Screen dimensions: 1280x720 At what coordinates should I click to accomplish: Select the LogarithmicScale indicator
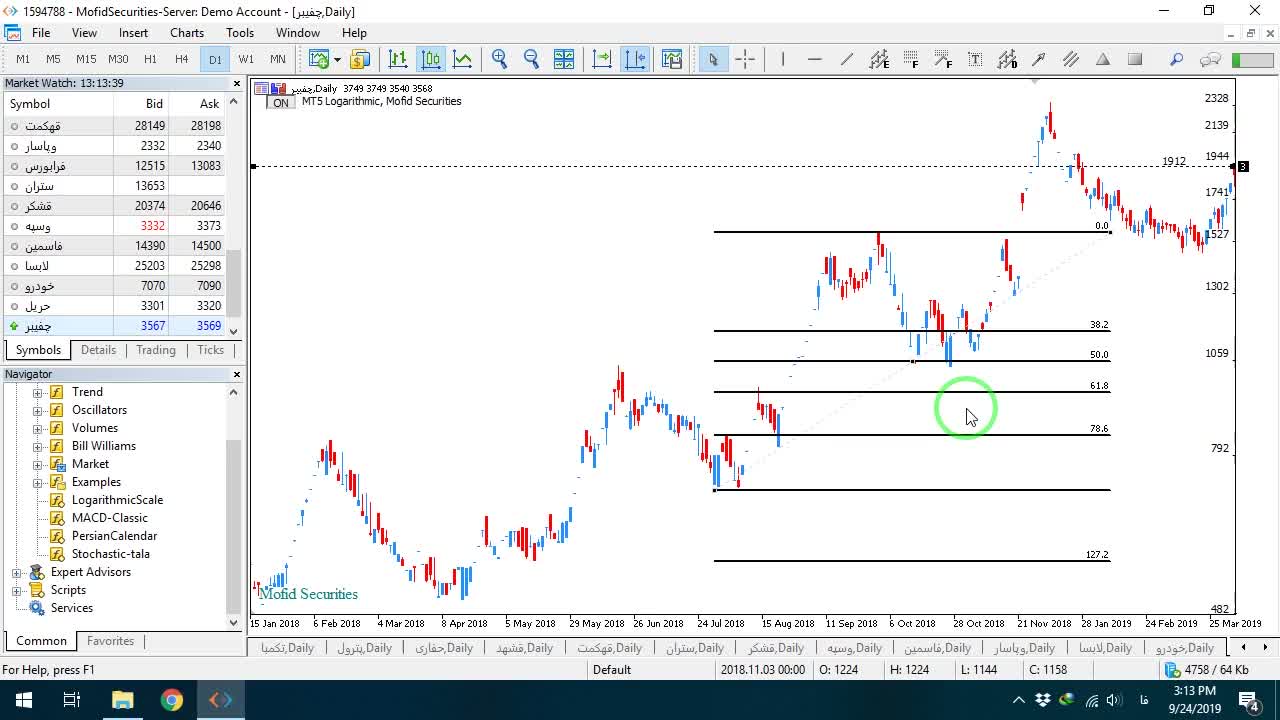pos(117,500)
